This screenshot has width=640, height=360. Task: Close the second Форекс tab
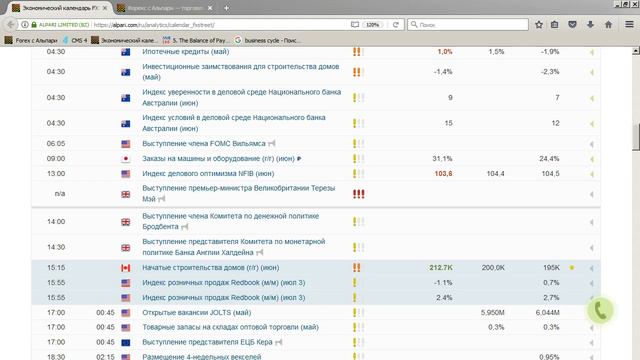[x=210, y=8]
